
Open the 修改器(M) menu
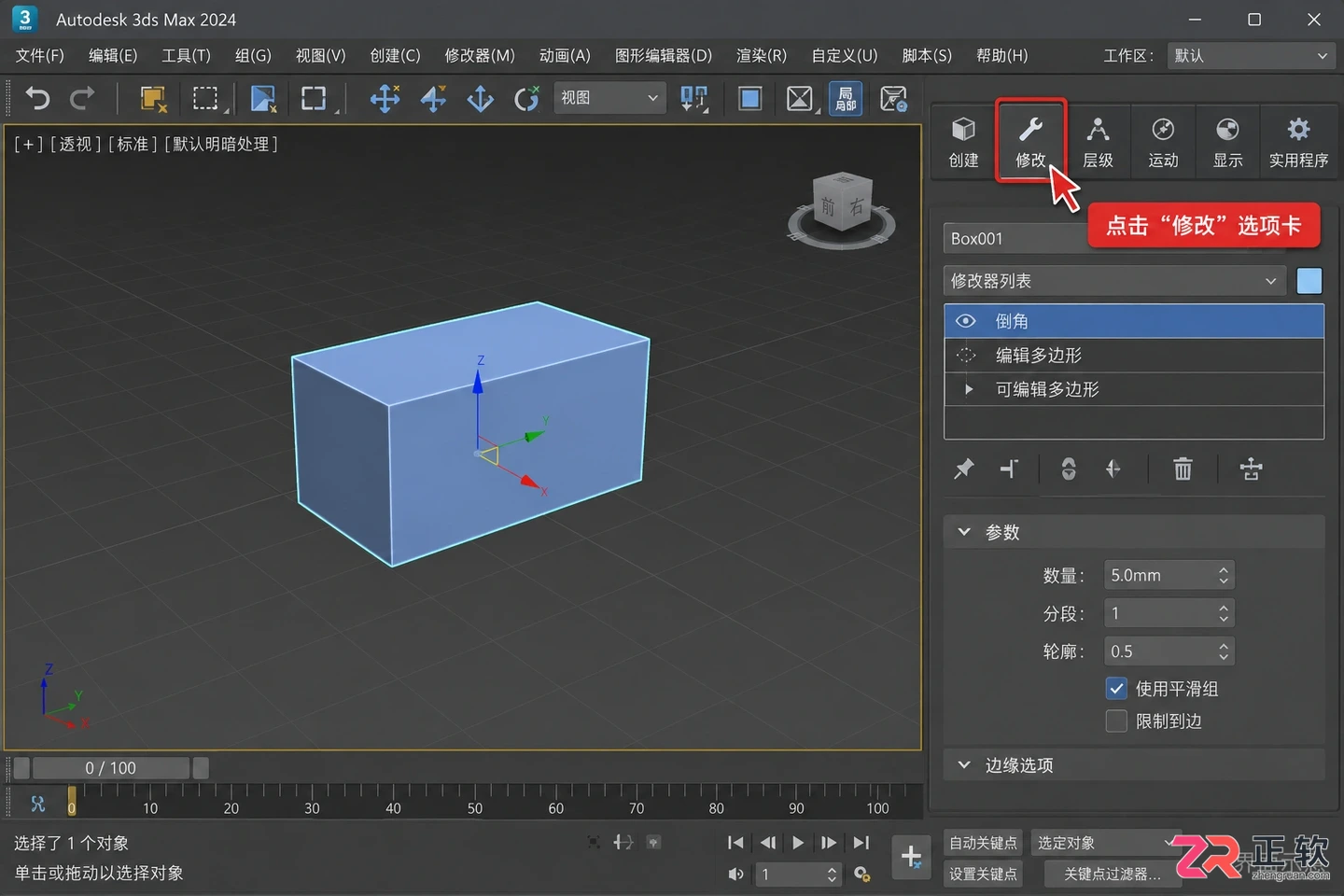(480, 56)
